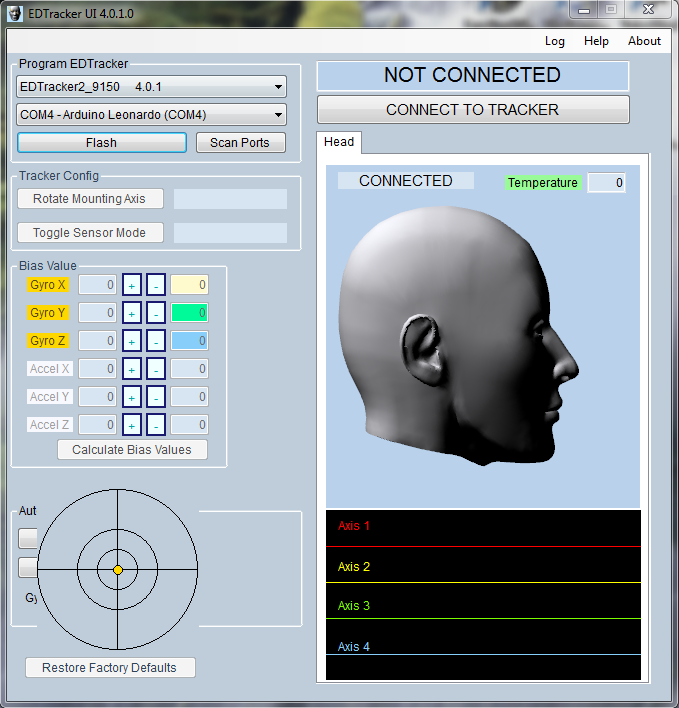679x708 pixels.
Task: Click the EDTracker head icon in title bar
Action: pos(14,14)
